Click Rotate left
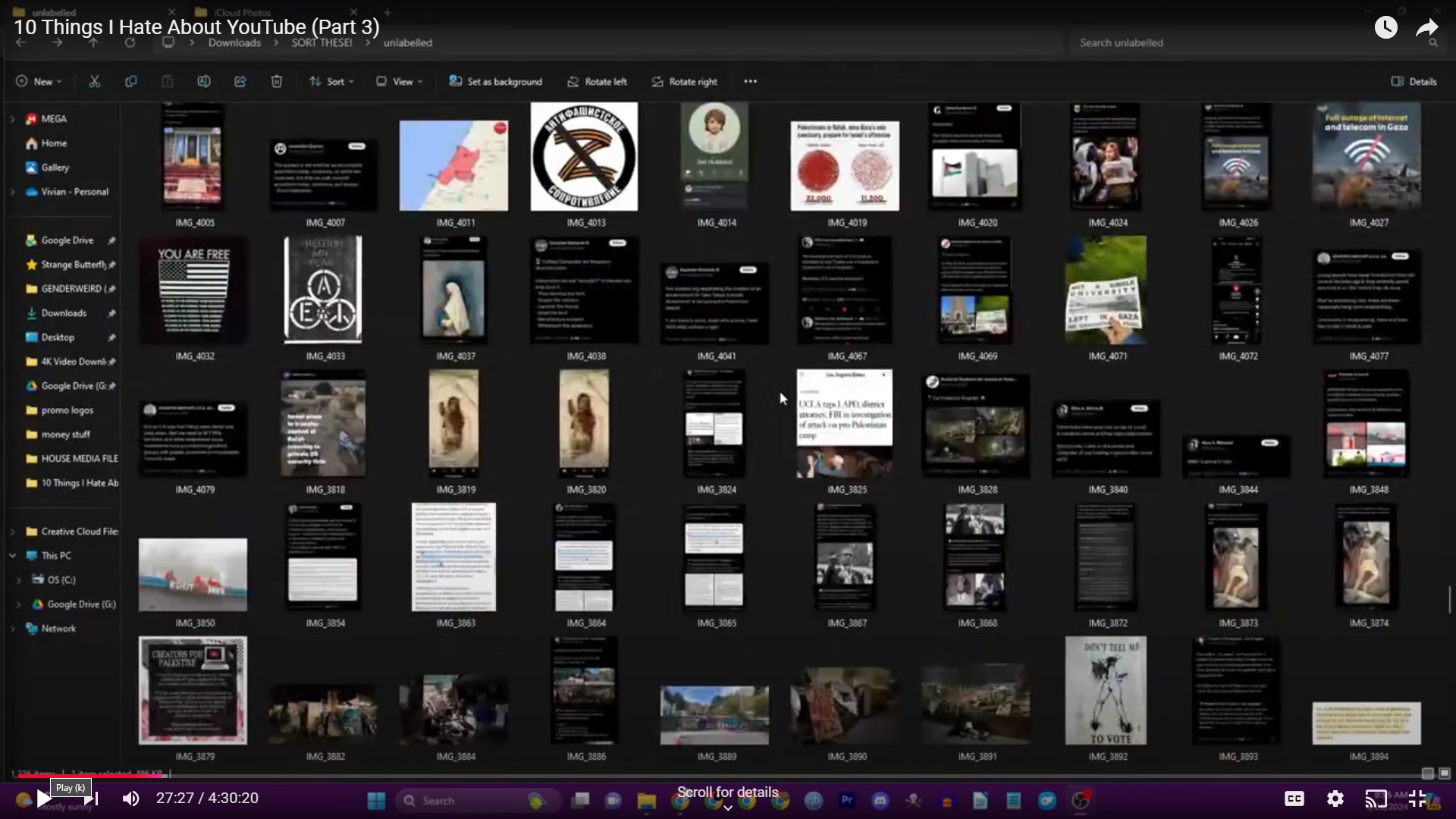1456x819 pixels. 598,81
